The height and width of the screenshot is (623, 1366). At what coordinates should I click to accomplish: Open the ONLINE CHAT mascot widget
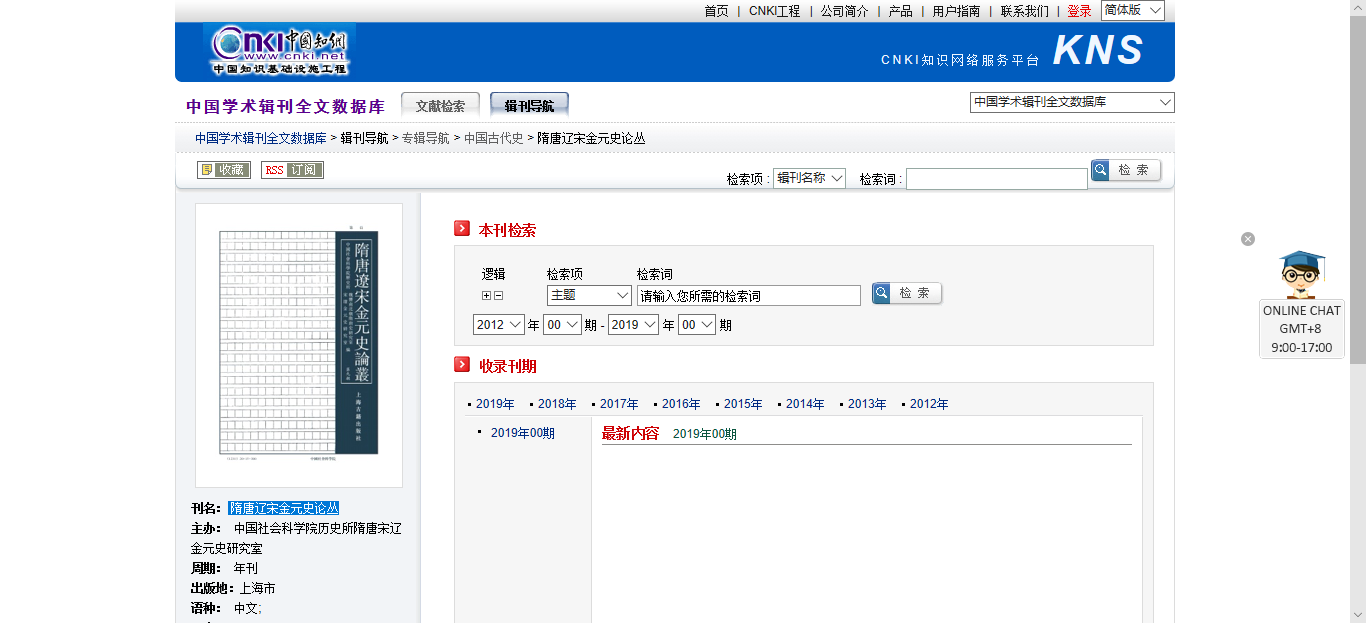tap(1302, 304)
